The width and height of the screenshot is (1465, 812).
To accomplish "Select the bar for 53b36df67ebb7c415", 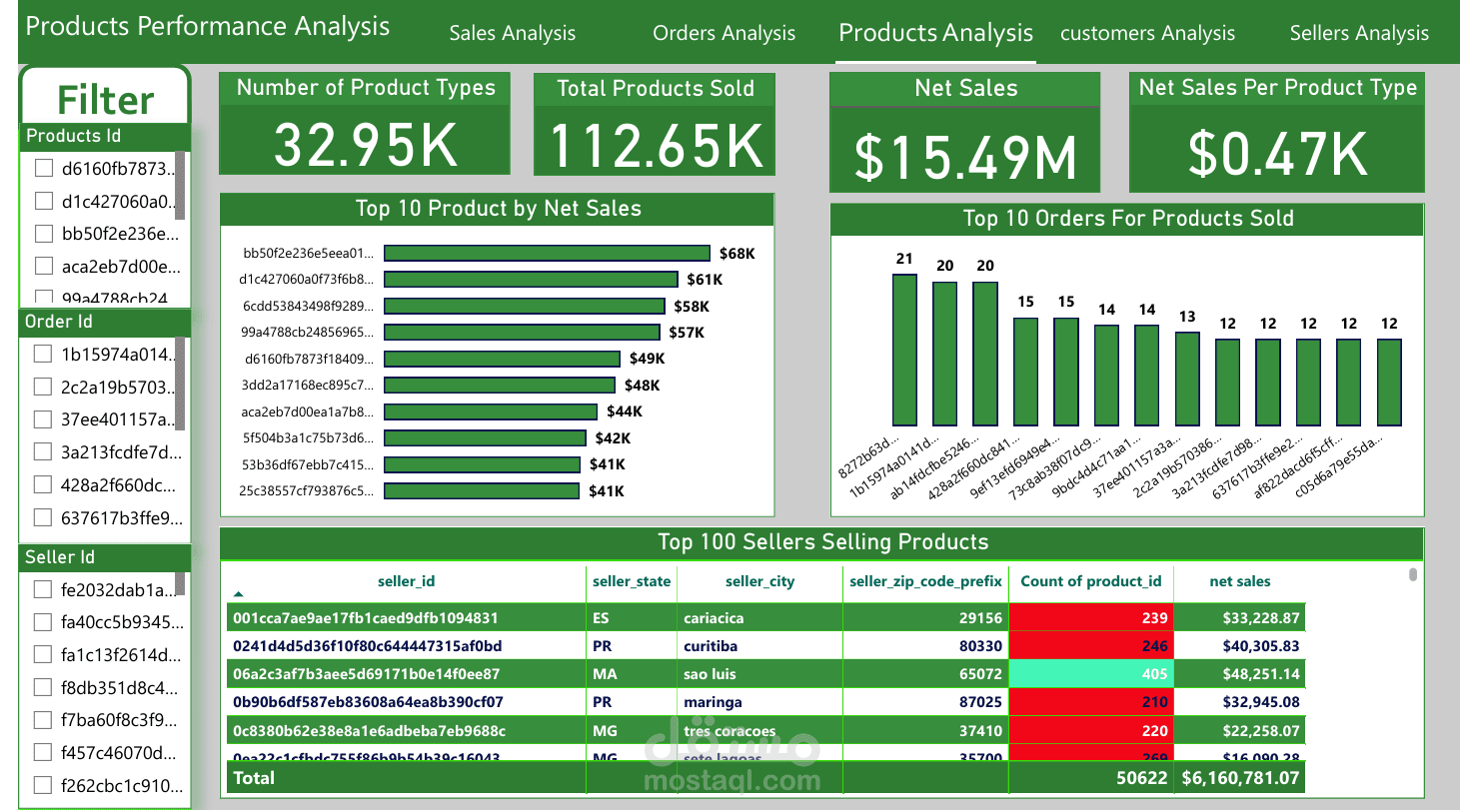I will [482, 464].
